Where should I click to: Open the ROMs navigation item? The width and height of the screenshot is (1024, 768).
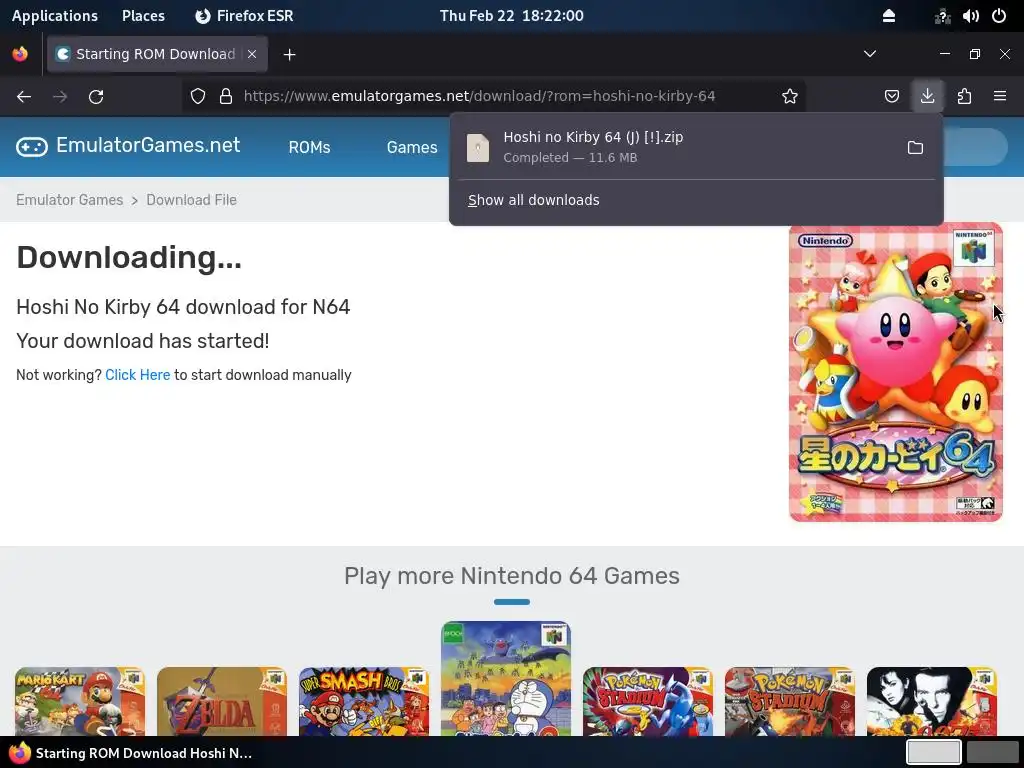coord(310,148)
